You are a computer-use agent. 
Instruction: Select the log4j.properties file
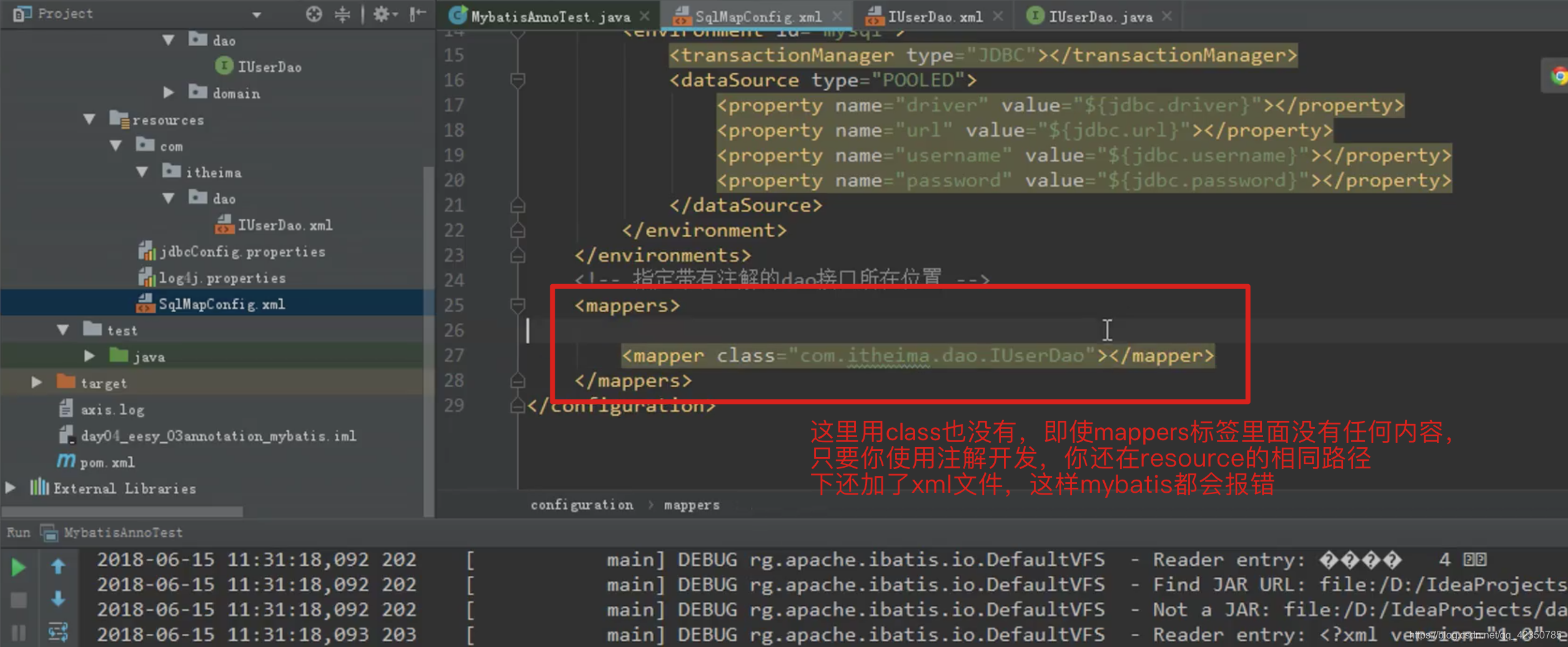(222, 278)
